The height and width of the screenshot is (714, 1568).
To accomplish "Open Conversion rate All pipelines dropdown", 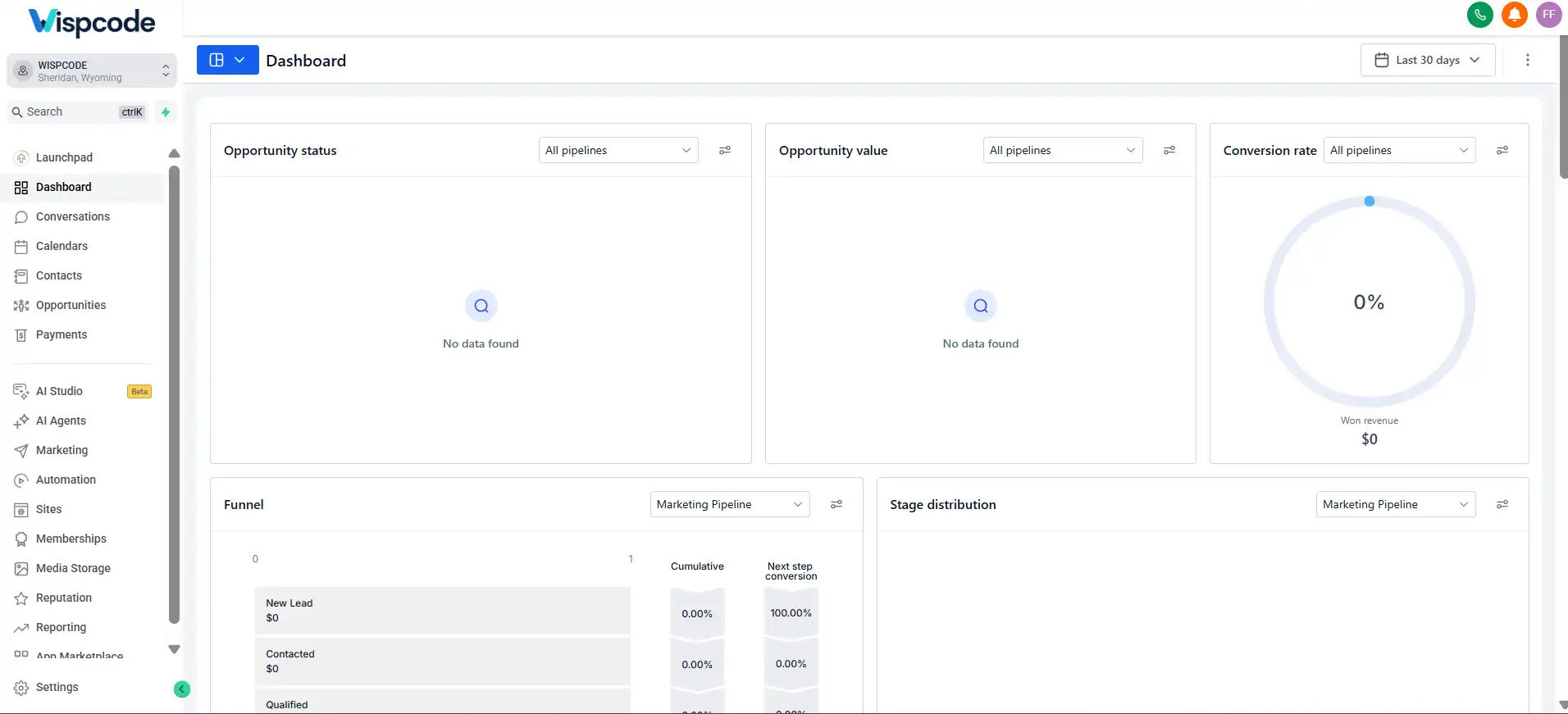I will pos(1399,150).
